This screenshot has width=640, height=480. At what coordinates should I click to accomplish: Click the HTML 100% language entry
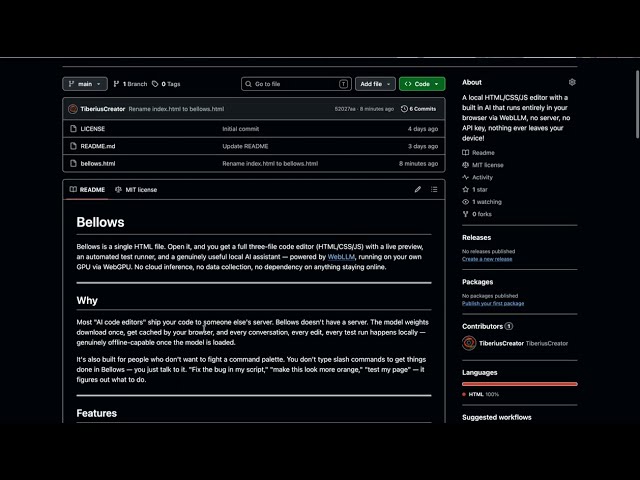click(x=481, y=394)
